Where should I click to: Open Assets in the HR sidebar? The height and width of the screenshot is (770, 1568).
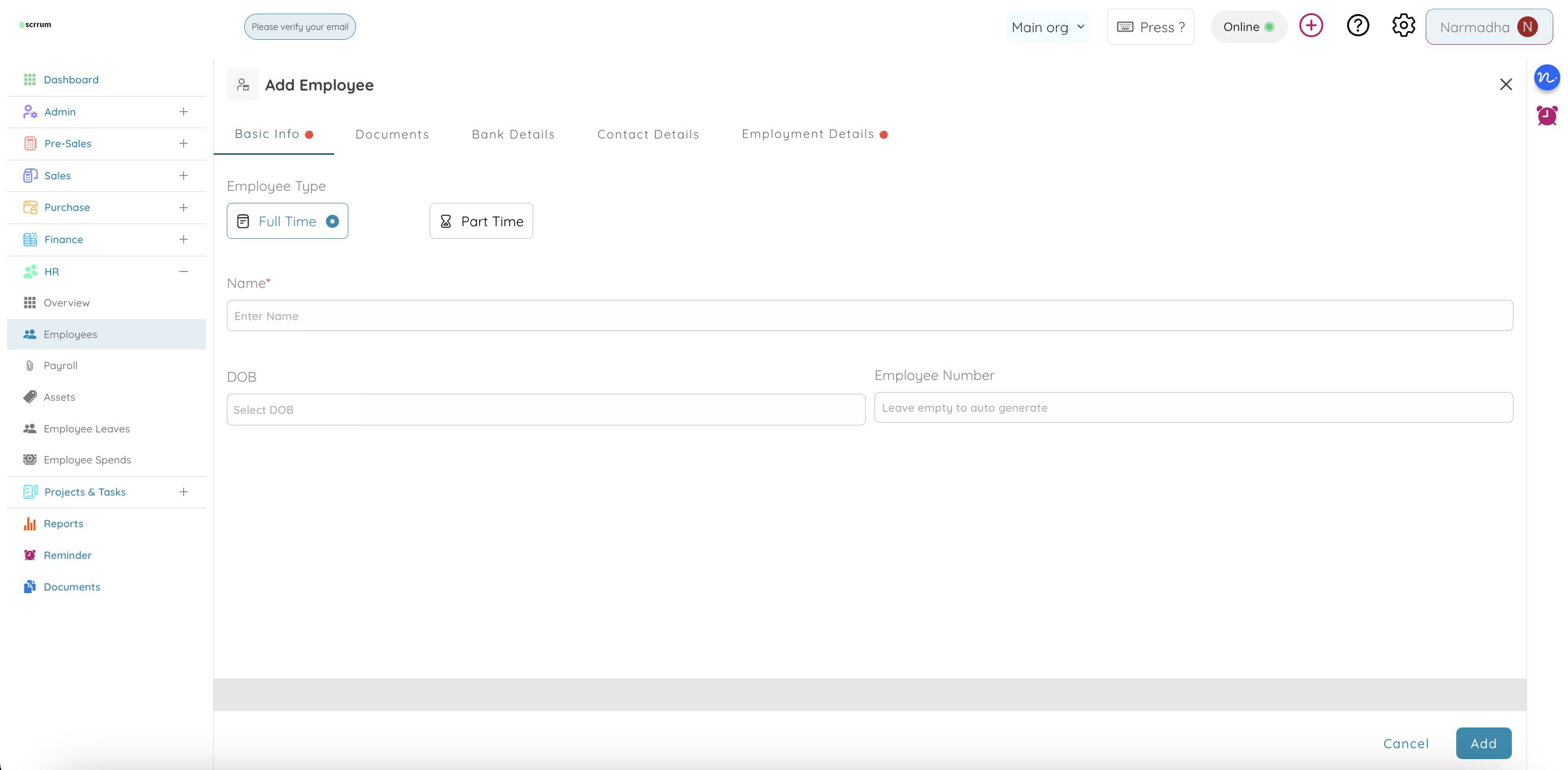pos(59,398)
